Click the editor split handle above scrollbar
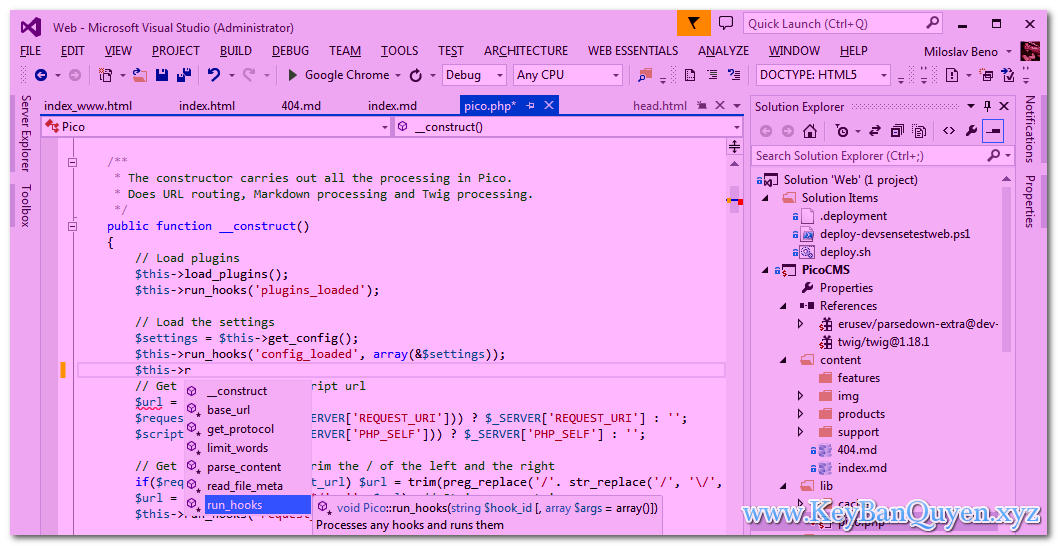Image resolution: width=1058 pixels, height=546 pixels. [x=734, y=146]
